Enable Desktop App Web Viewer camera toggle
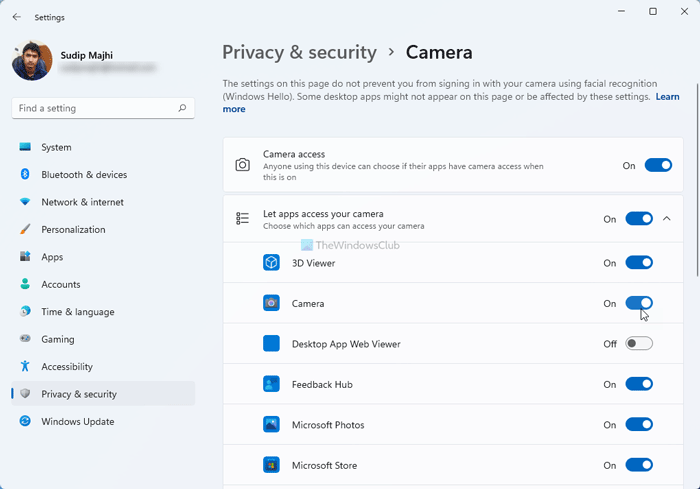This screenshot has width=700, height=489. click(639, 344)
